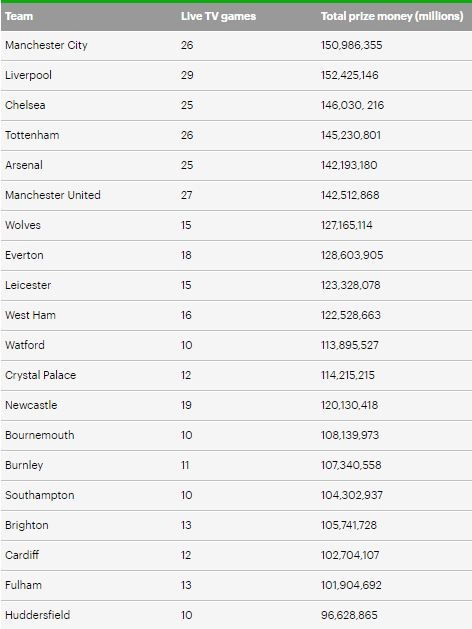472x629 pixels.
Task: Click Bournemouth's prize money 108,139,973
Action: [x=350, y=435]
